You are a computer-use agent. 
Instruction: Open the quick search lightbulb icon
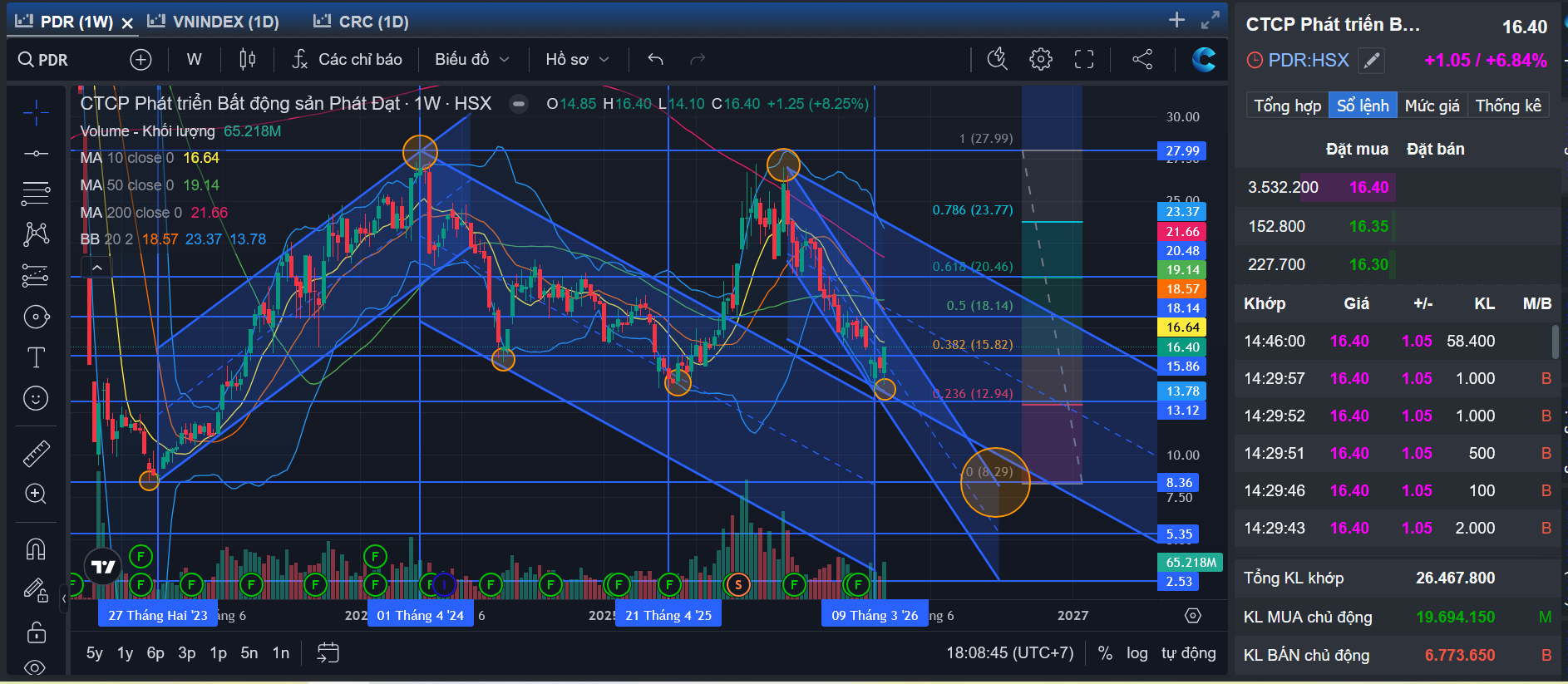pyautogui.click(x=997, y=60)
